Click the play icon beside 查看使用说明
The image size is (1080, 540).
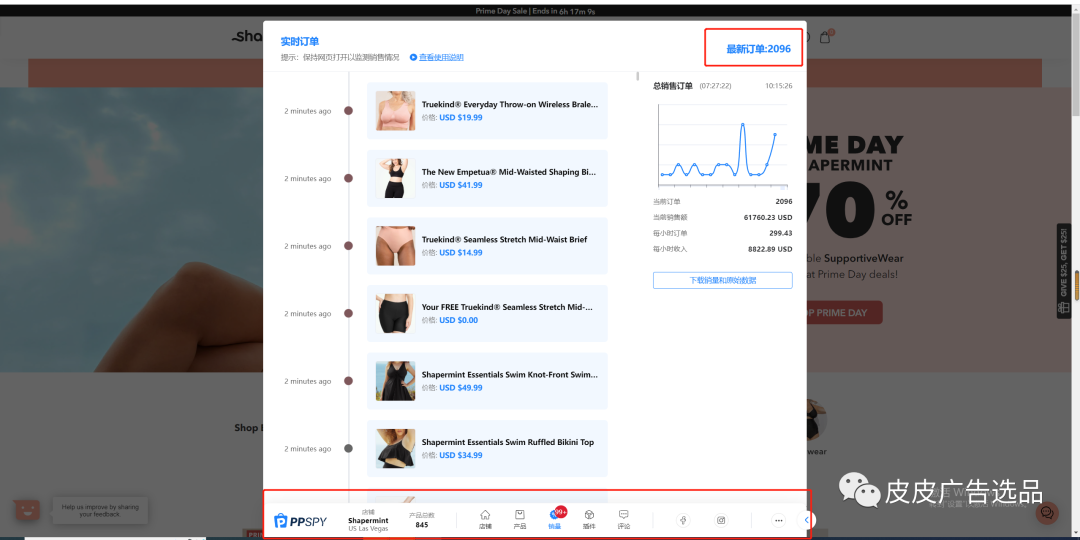coord(413,57)
